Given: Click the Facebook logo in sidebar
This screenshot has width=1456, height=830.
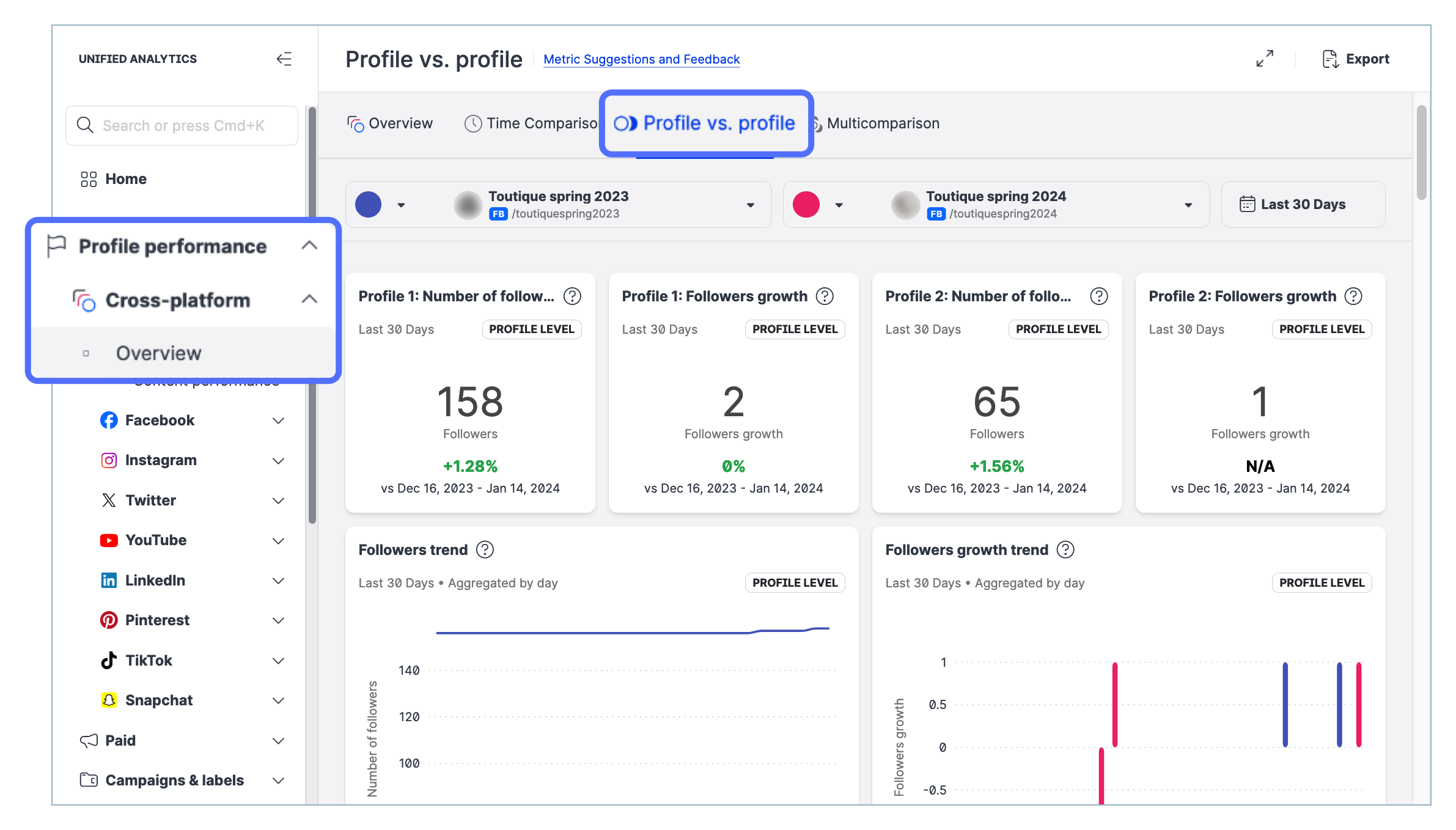Looking at the screenshot, I should coord(109,421).
